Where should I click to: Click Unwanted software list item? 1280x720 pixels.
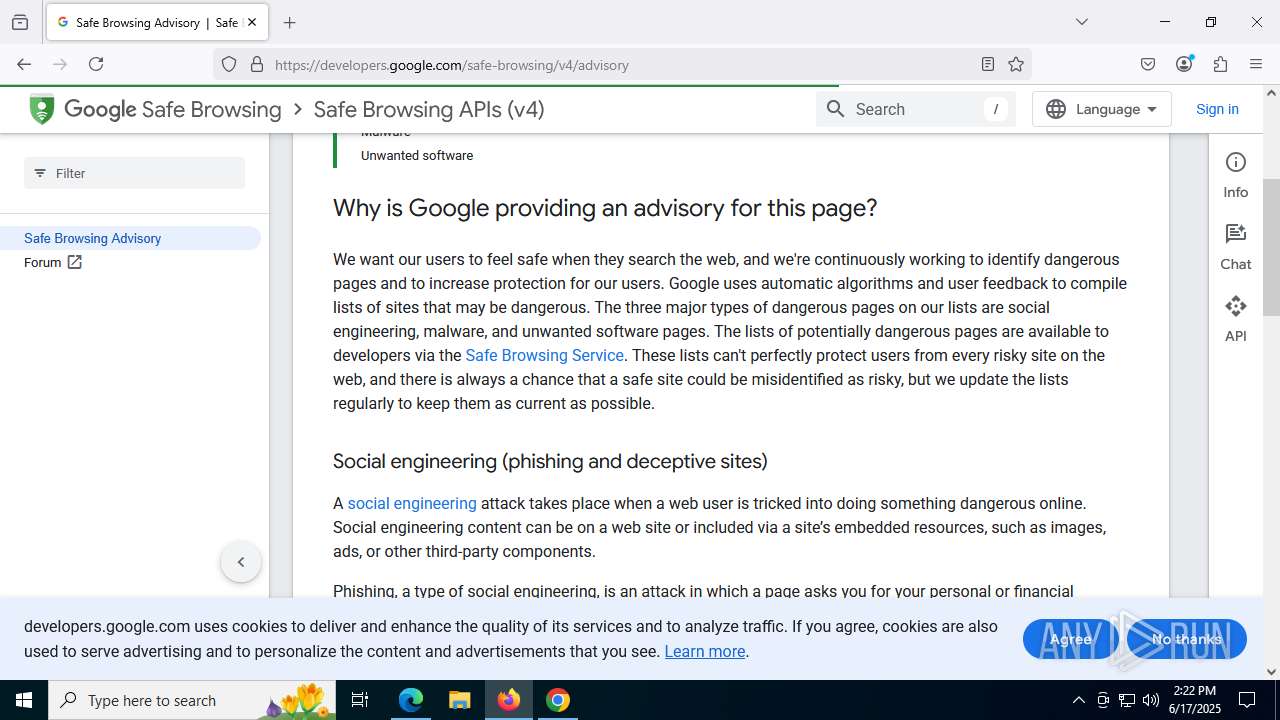(x=417, y=155)
